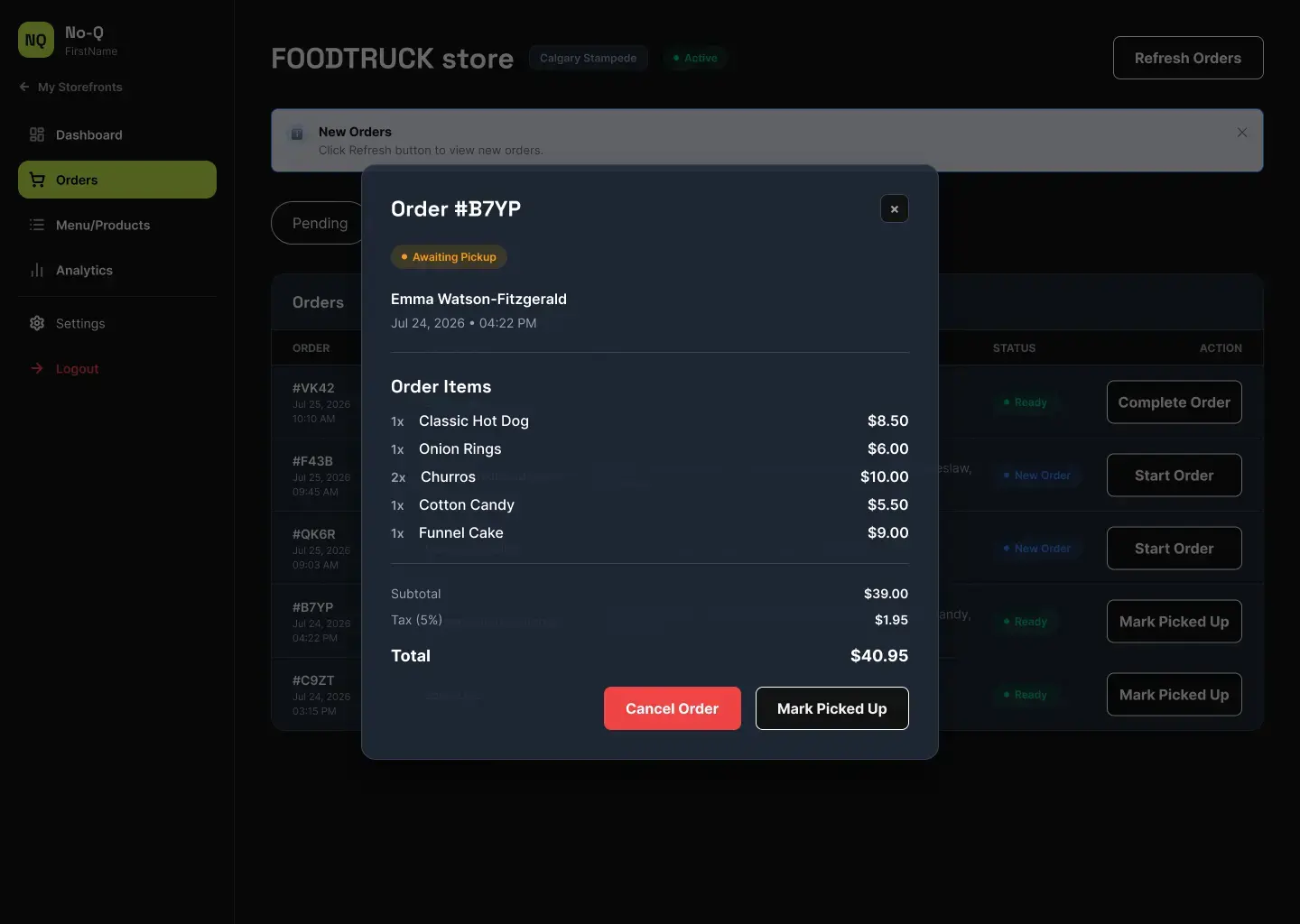The height and width of the screenshot is (924, 1300).
Task: Open Settings in sidebar
Action: coord(117,323)
